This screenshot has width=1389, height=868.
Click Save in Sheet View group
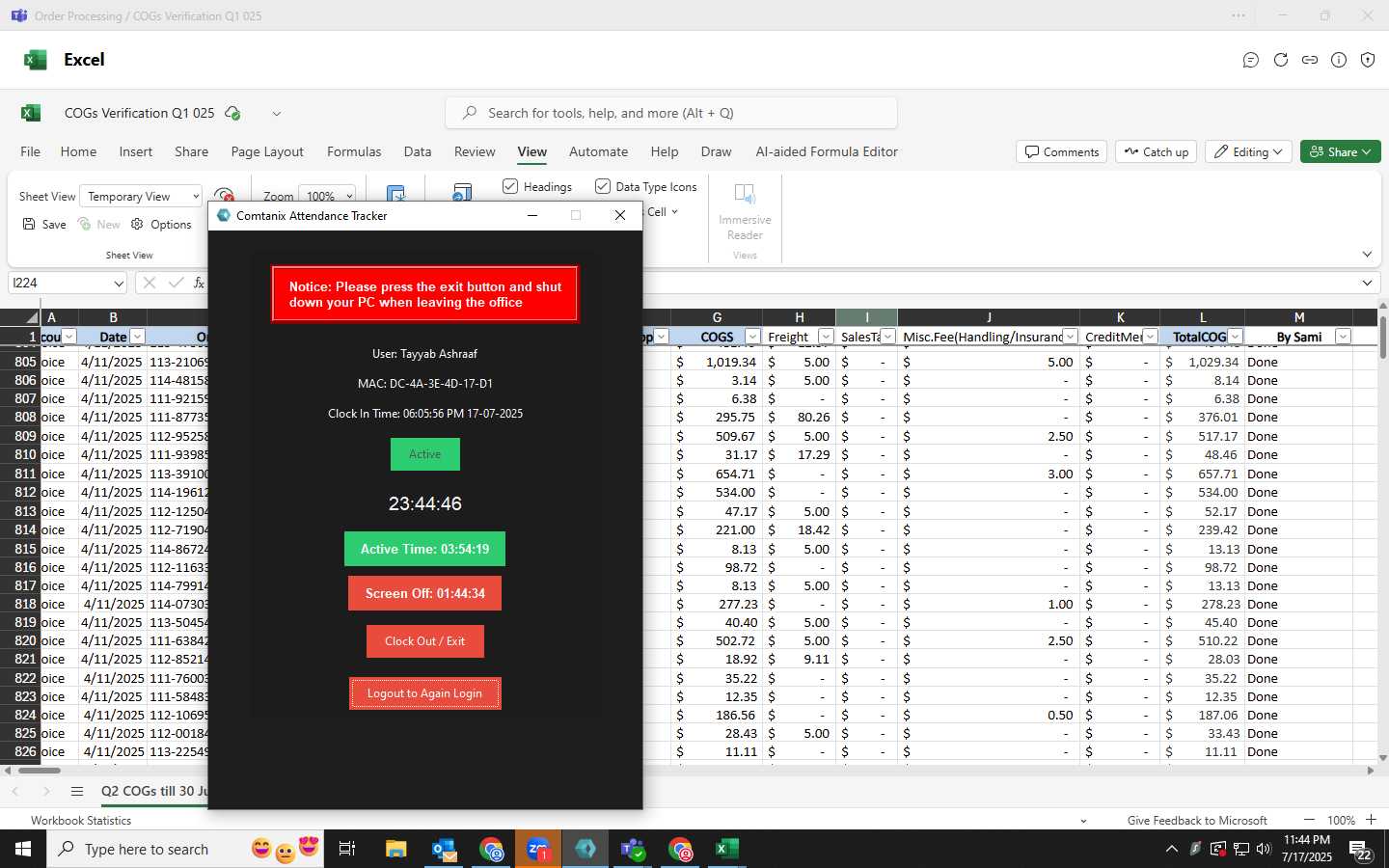pos(44,224)
